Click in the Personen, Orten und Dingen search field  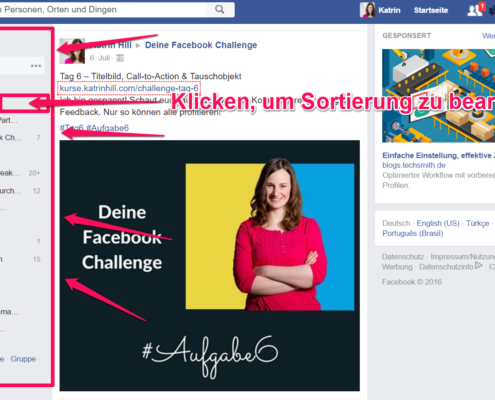pyautogui.click(x=102, y=10)
